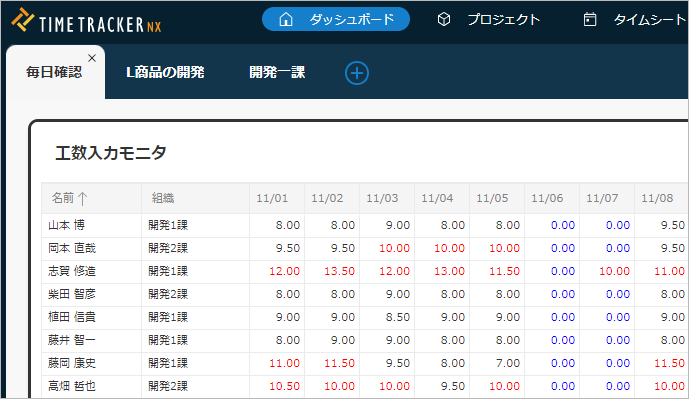Click 0.00 under 11/06 for 山本 博
The height and width of the screenshot is (399, 689).
(x=563, y=225)
